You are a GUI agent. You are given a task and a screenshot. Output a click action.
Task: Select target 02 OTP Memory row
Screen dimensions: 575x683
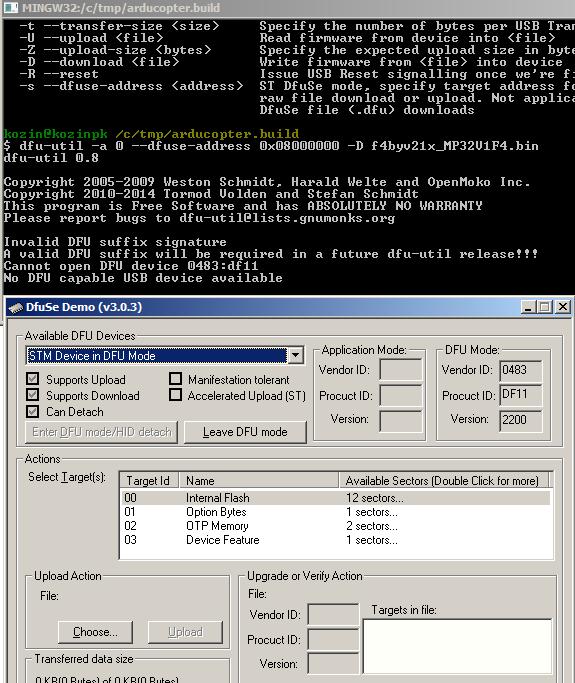click(335, 526)
